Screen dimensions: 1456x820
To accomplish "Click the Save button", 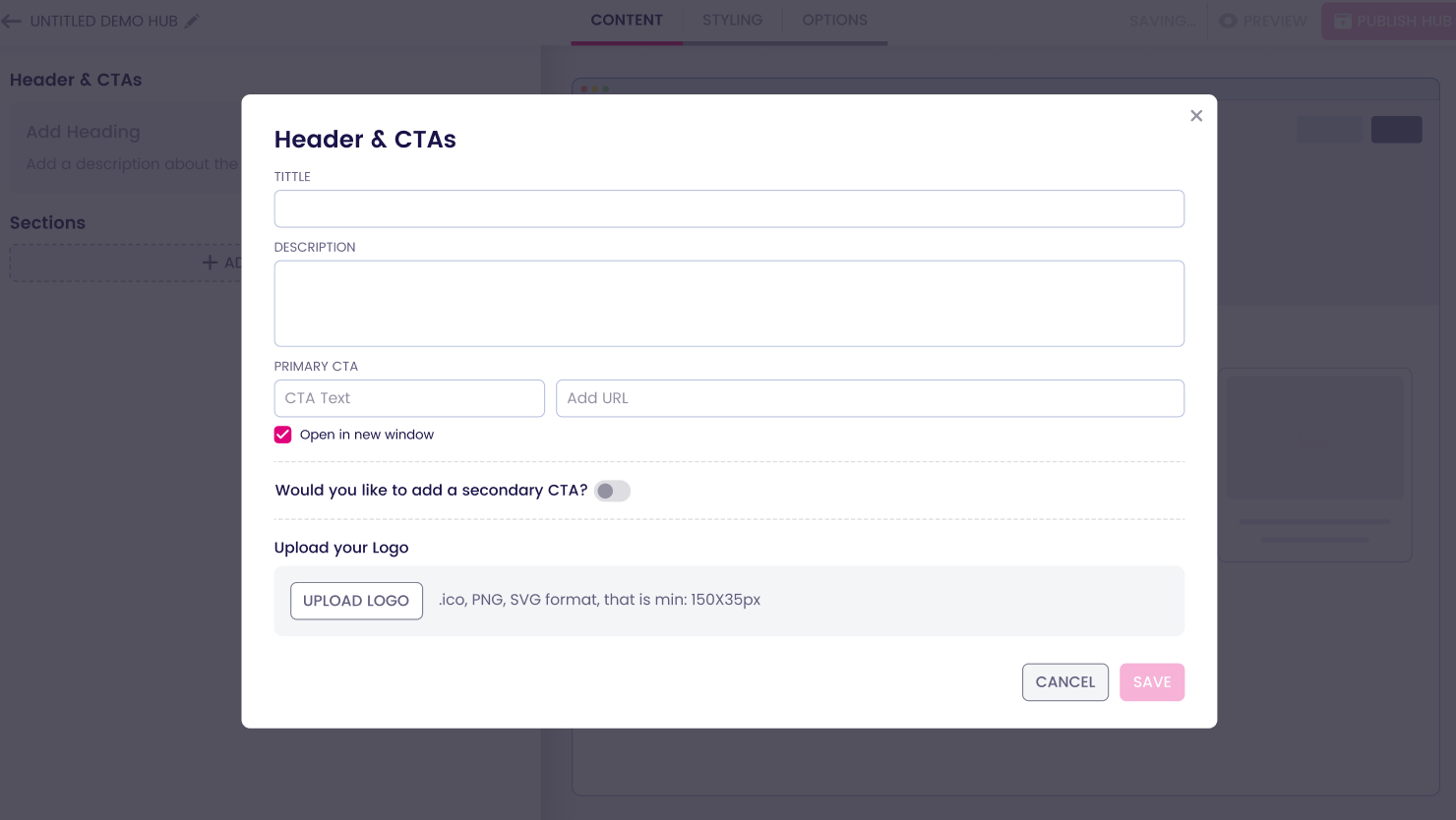I will coord(1151,682).
